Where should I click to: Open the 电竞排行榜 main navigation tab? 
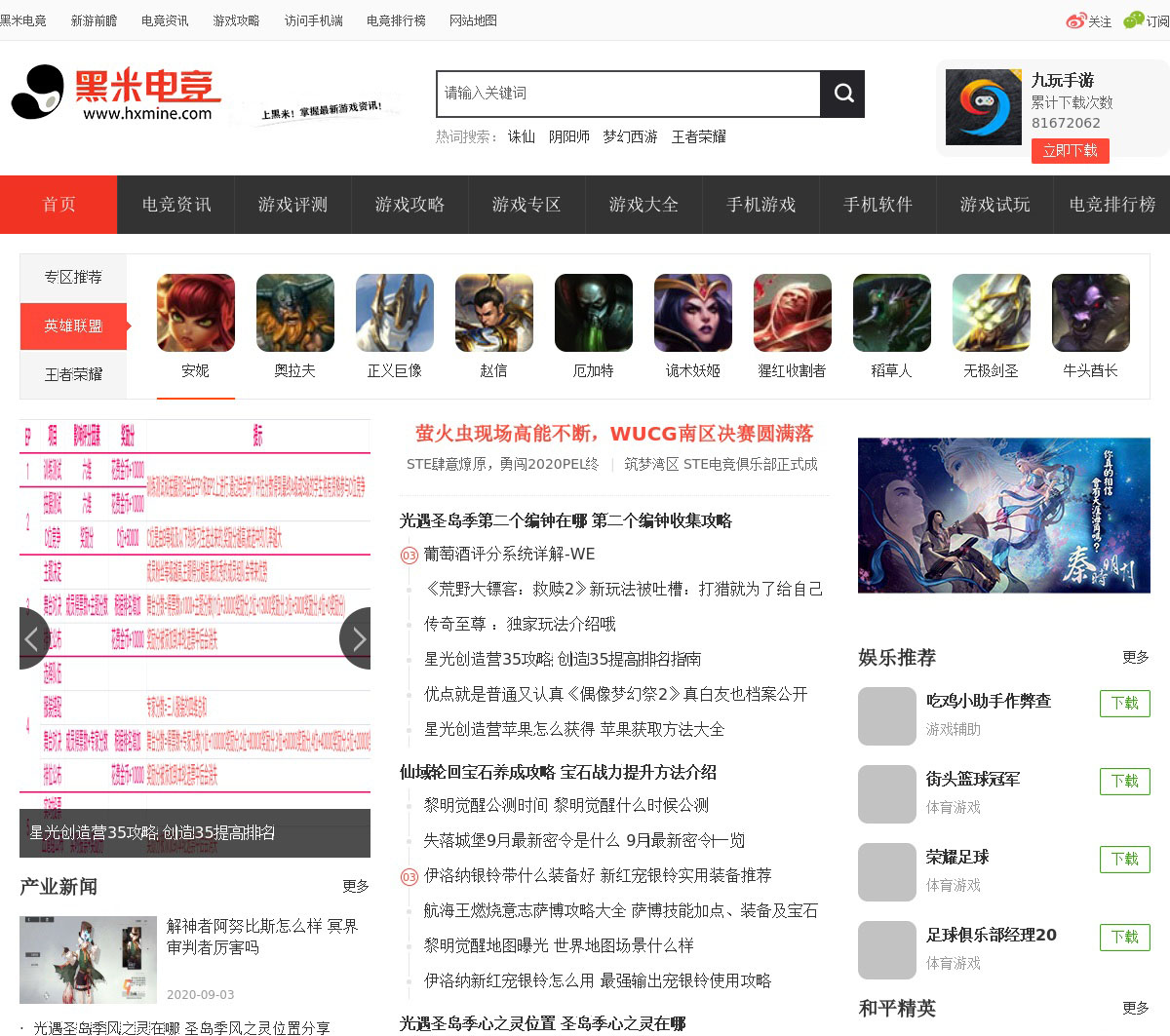pyautogui.click(x=1111, y=205)
